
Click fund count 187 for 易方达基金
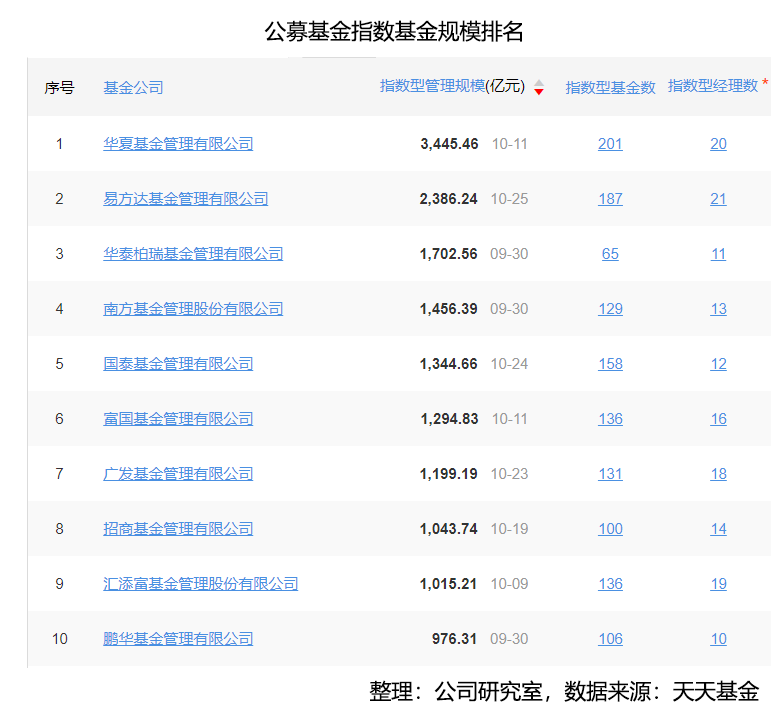(x=610, y=199)
